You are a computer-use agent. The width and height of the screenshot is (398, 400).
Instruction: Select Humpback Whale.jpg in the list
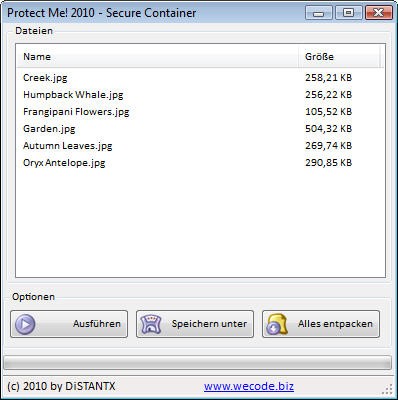click(73, 95)
